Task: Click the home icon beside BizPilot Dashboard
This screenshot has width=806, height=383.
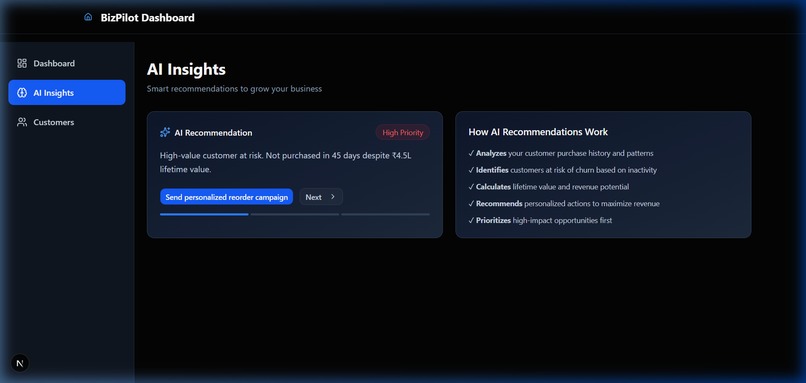Action: pos(88,17)
